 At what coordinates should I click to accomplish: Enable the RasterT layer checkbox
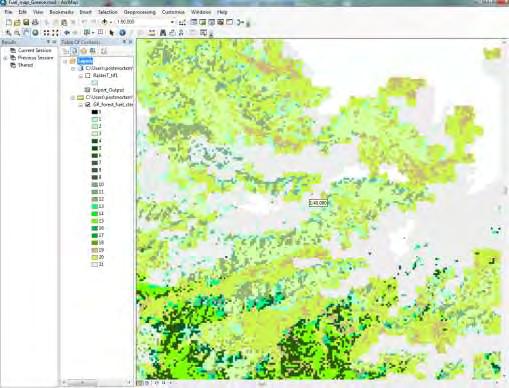click(x=88, y=76)
